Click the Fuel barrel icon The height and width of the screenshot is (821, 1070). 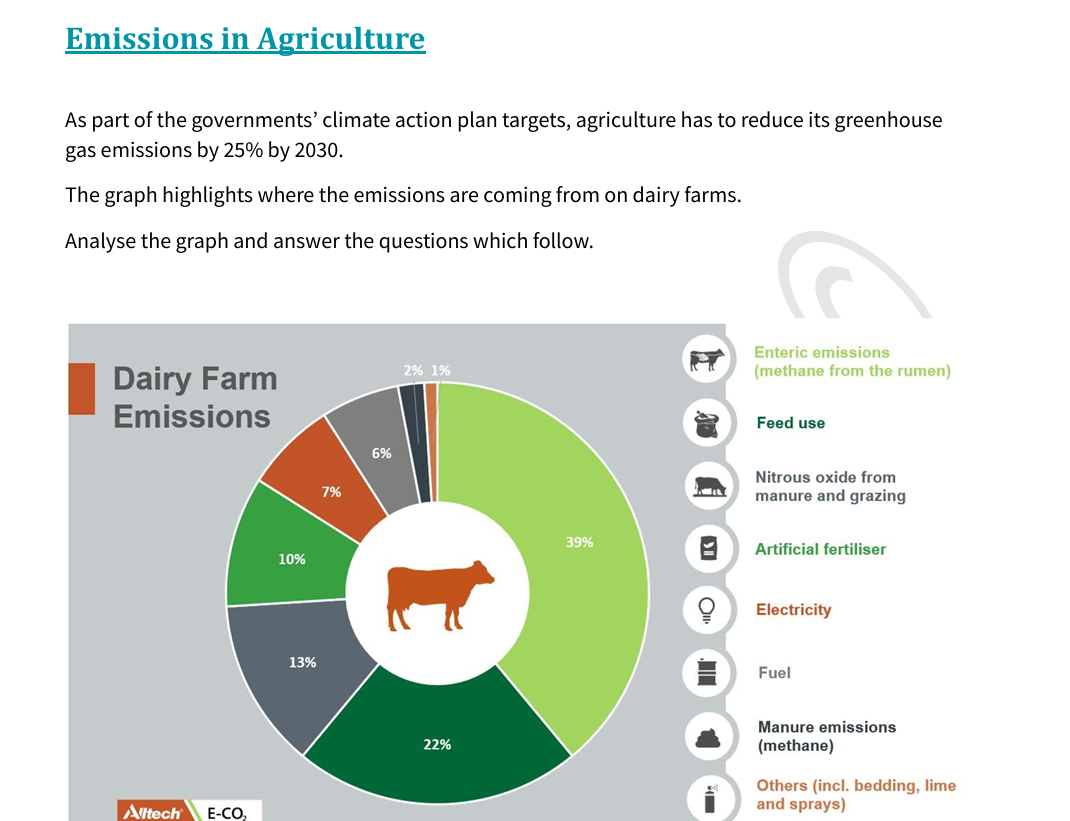point(708,672)
